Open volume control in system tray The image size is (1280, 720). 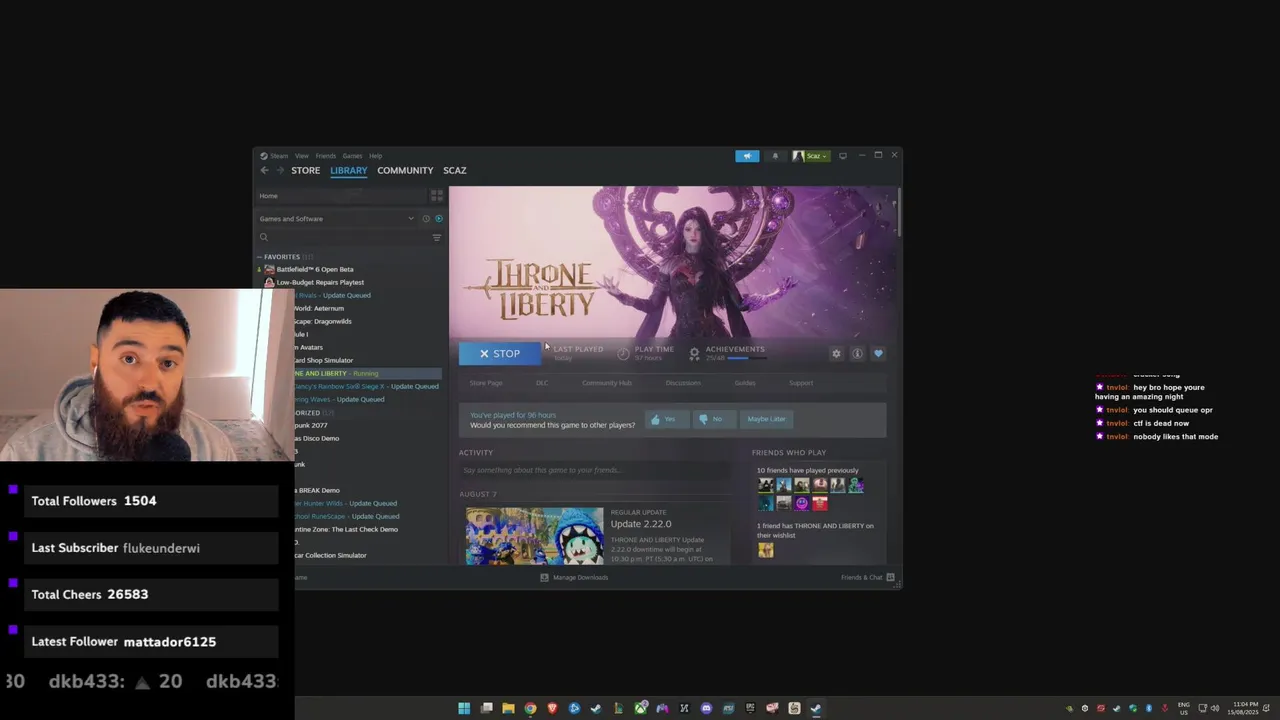(1215, 708)
